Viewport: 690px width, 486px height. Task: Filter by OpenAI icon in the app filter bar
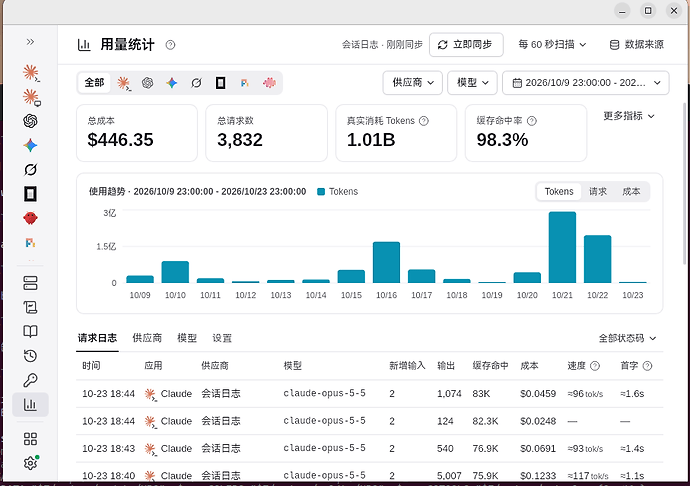147,83
